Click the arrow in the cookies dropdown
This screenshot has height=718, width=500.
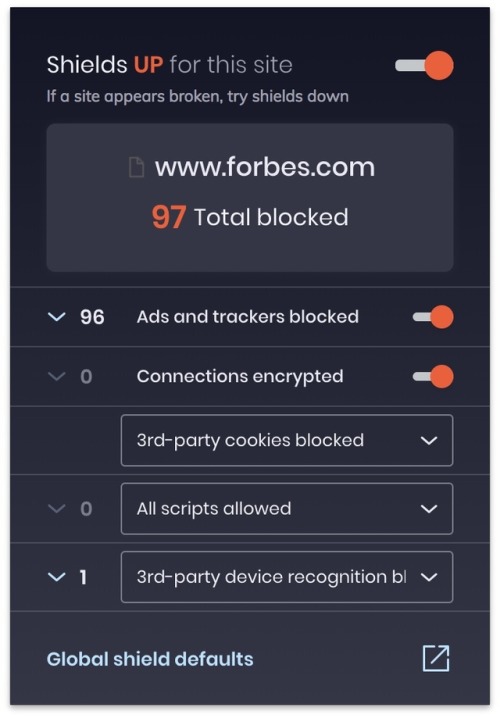point(429,441)
